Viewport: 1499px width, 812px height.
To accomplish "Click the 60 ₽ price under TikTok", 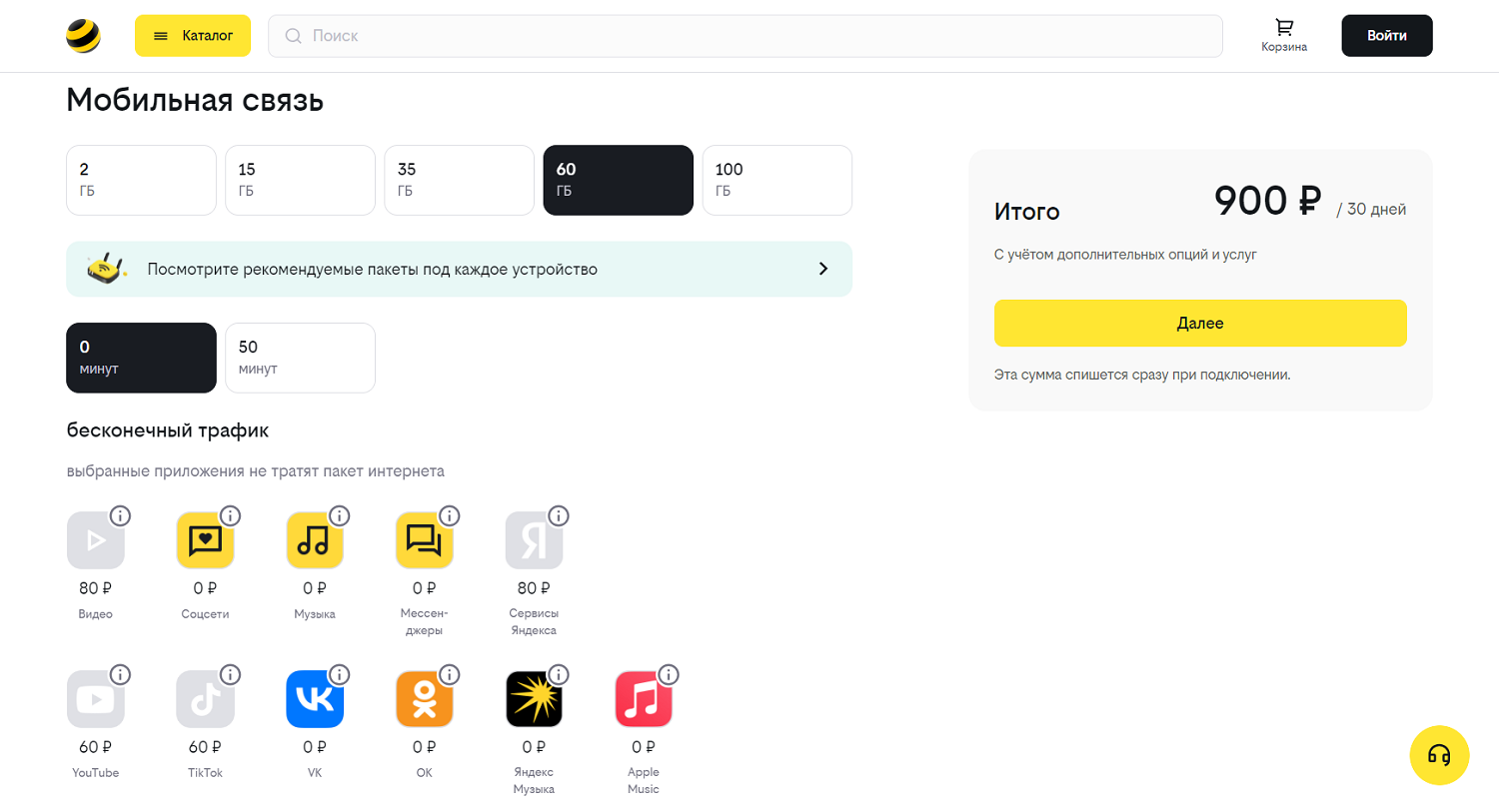I will (x=205, y=747).
